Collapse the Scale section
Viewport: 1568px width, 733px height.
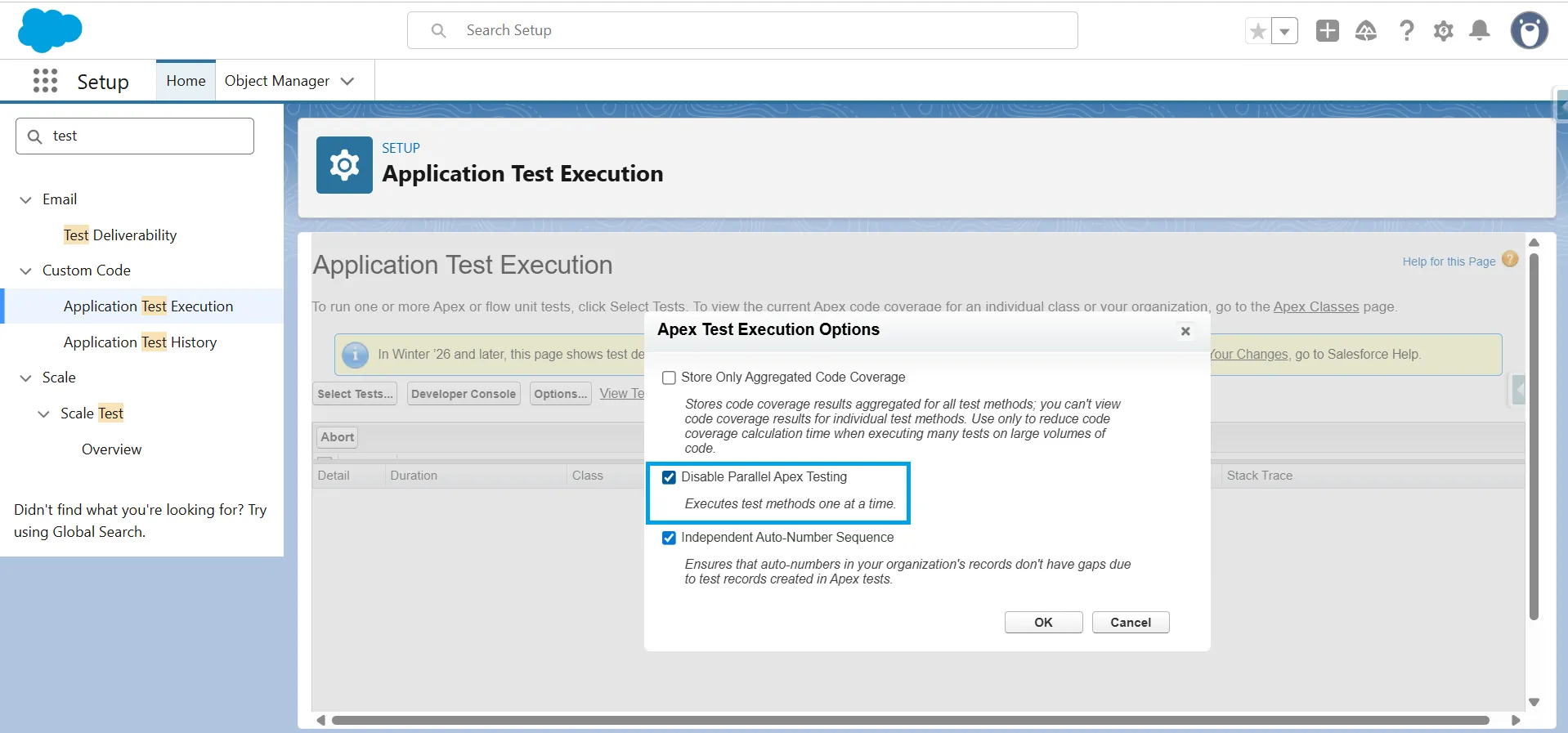point(26,378)
